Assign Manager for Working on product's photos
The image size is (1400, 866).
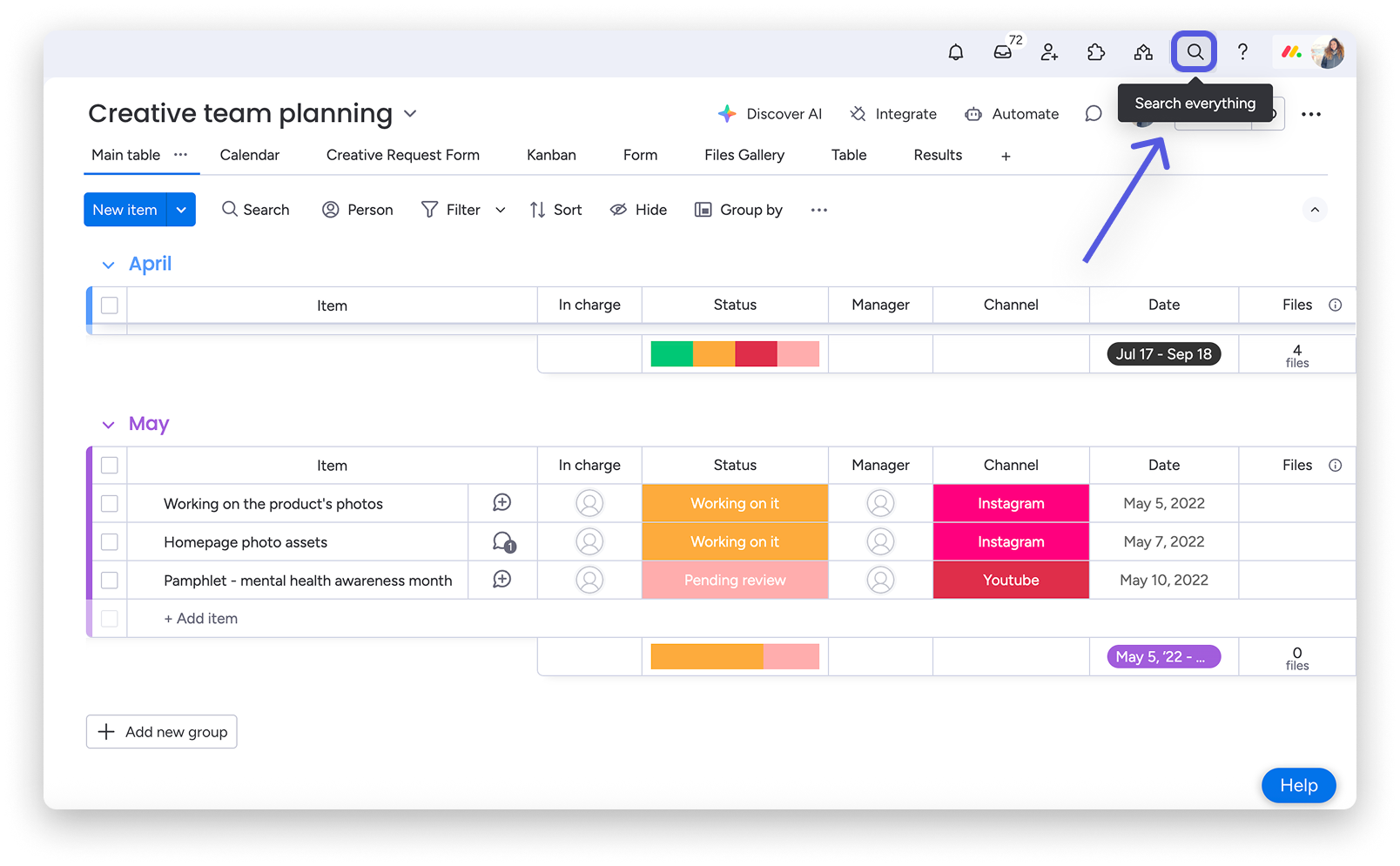point(880,504)
